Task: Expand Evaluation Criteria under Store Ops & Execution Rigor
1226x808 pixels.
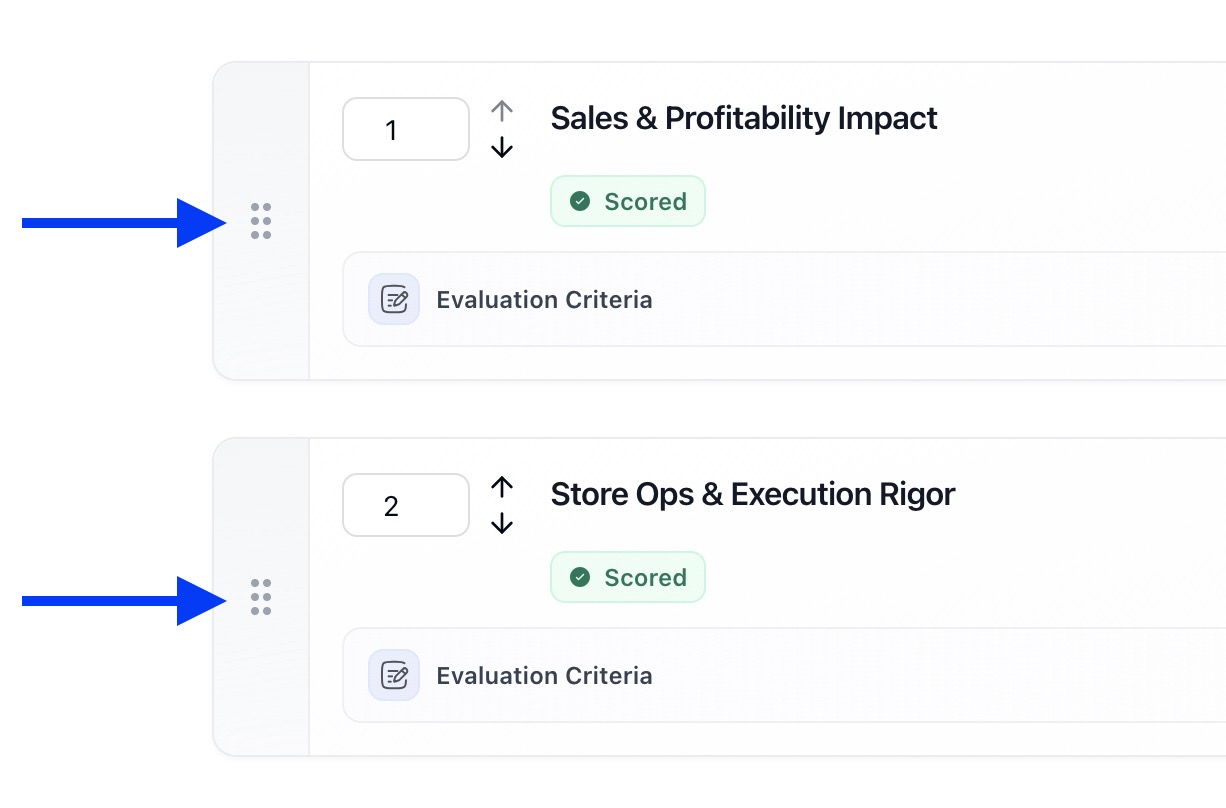Action: [544, 676]
